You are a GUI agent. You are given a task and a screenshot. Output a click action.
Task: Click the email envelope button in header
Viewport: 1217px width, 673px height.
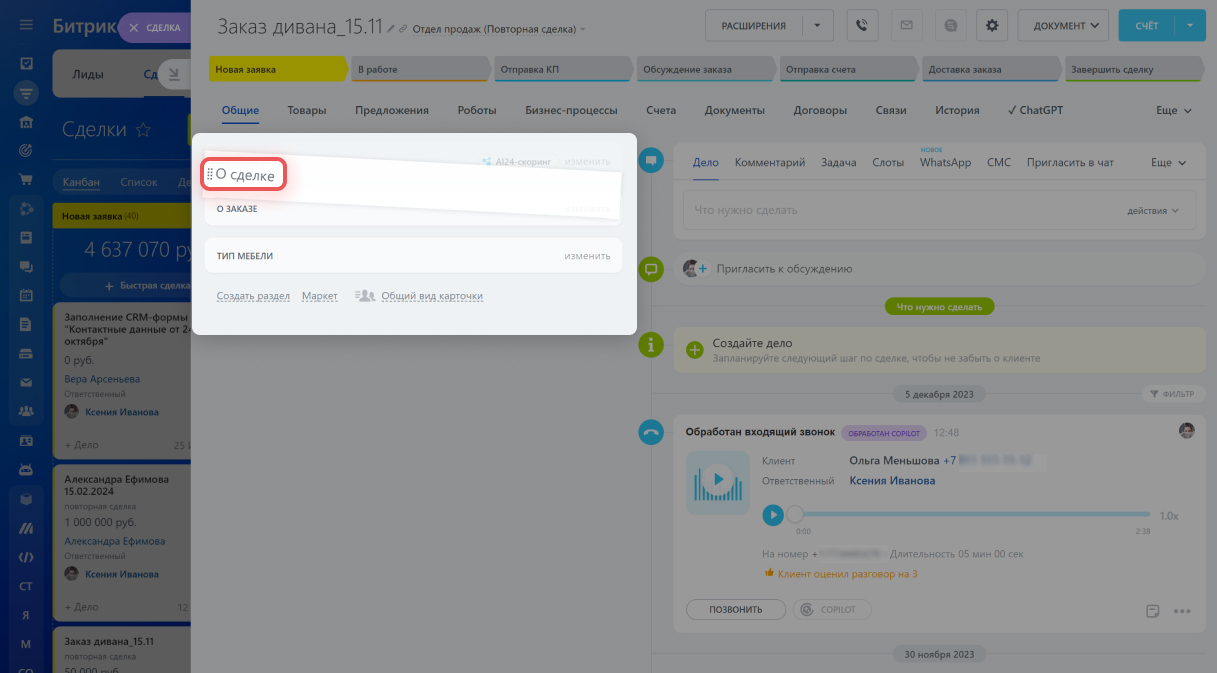[x=906, y=26]
